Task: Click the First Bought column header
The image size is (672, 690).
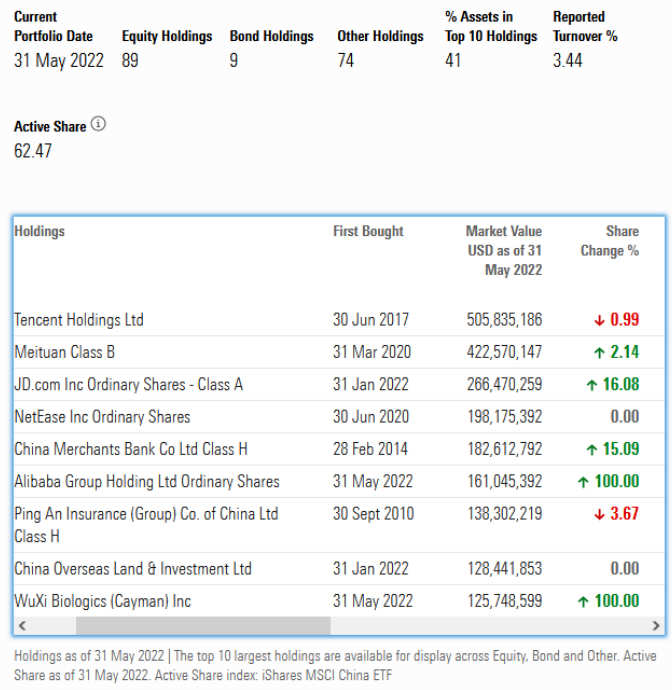Action: tap(368, 231)
